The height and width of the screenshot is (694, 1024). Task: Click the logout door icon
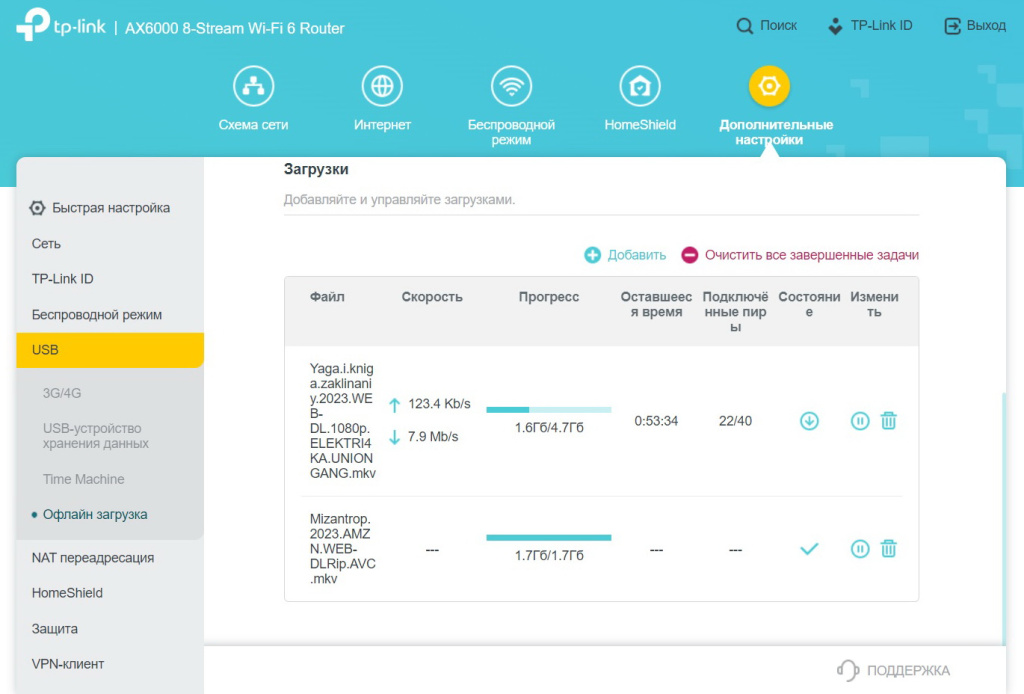pyautogui.click(x=952, y=26)
